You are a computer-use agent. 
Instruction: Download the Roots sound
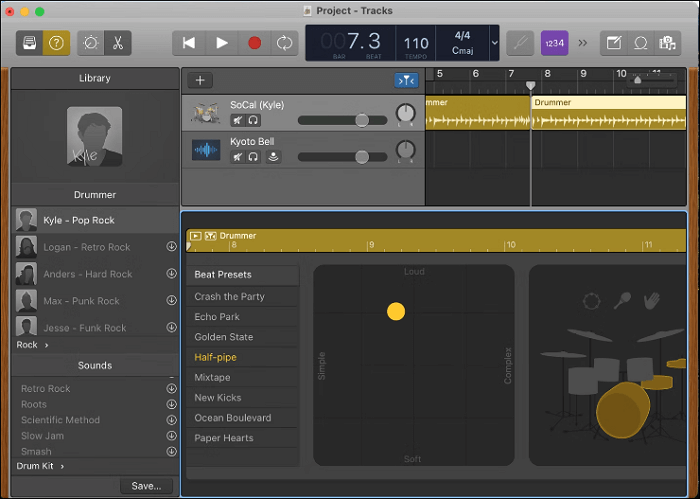171,404
